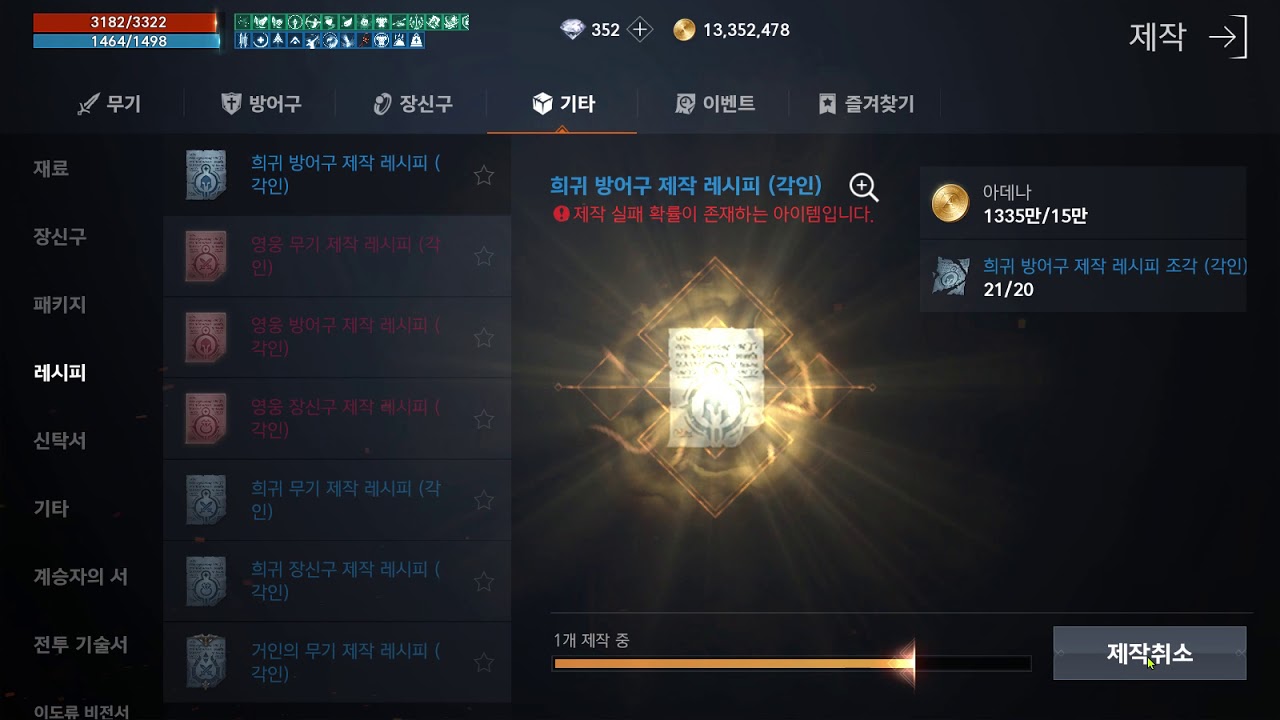
Task: Open the 즐겨찾기 favorites tab
Action: 866,104
